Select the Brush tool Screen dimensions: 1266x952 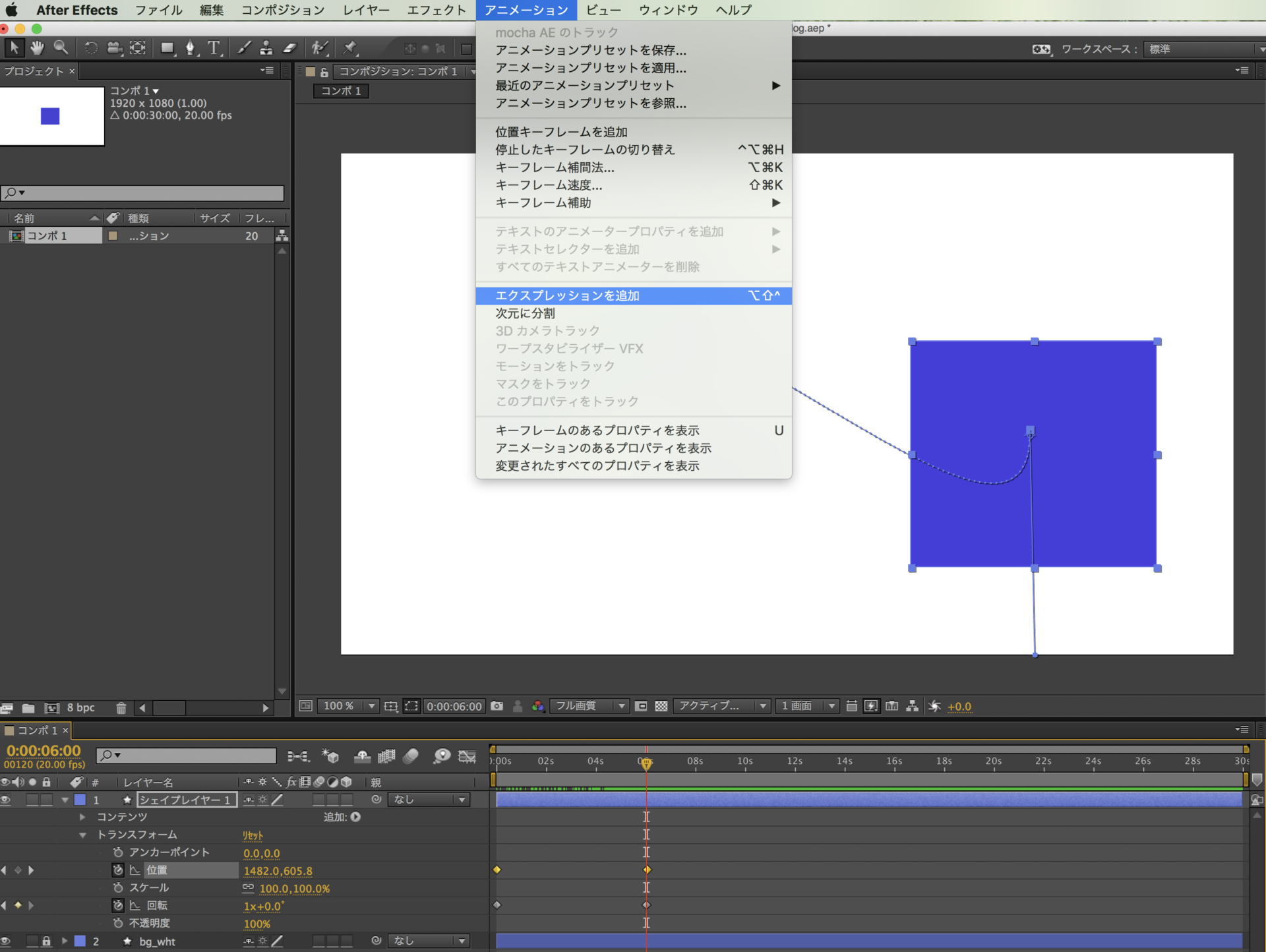(243, 47)
